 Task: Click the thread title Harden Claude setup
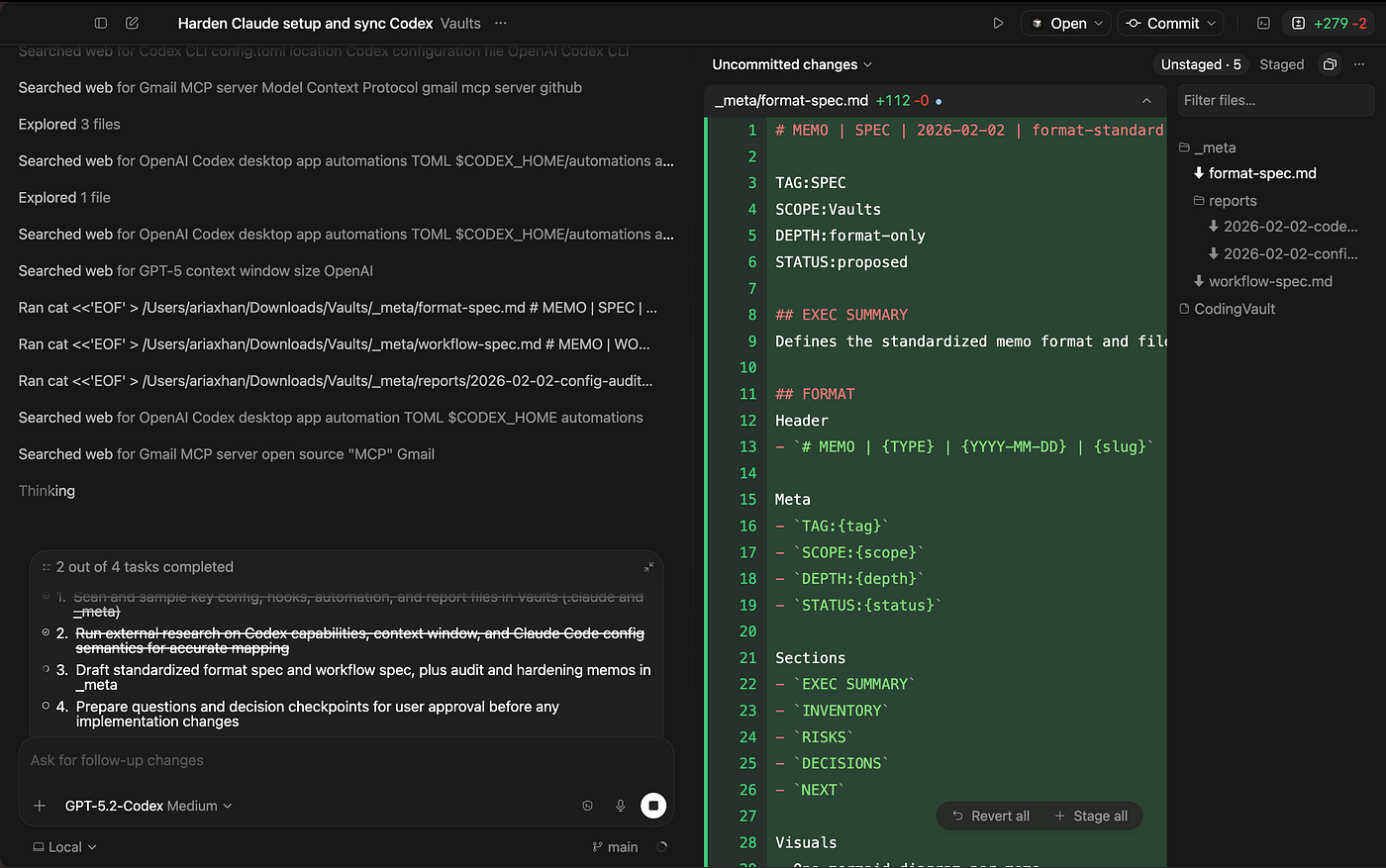point(305,23)
